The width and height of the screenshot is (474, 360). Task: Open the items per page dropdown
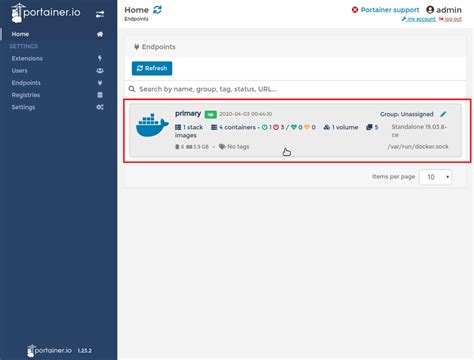[x=435, y=177]
